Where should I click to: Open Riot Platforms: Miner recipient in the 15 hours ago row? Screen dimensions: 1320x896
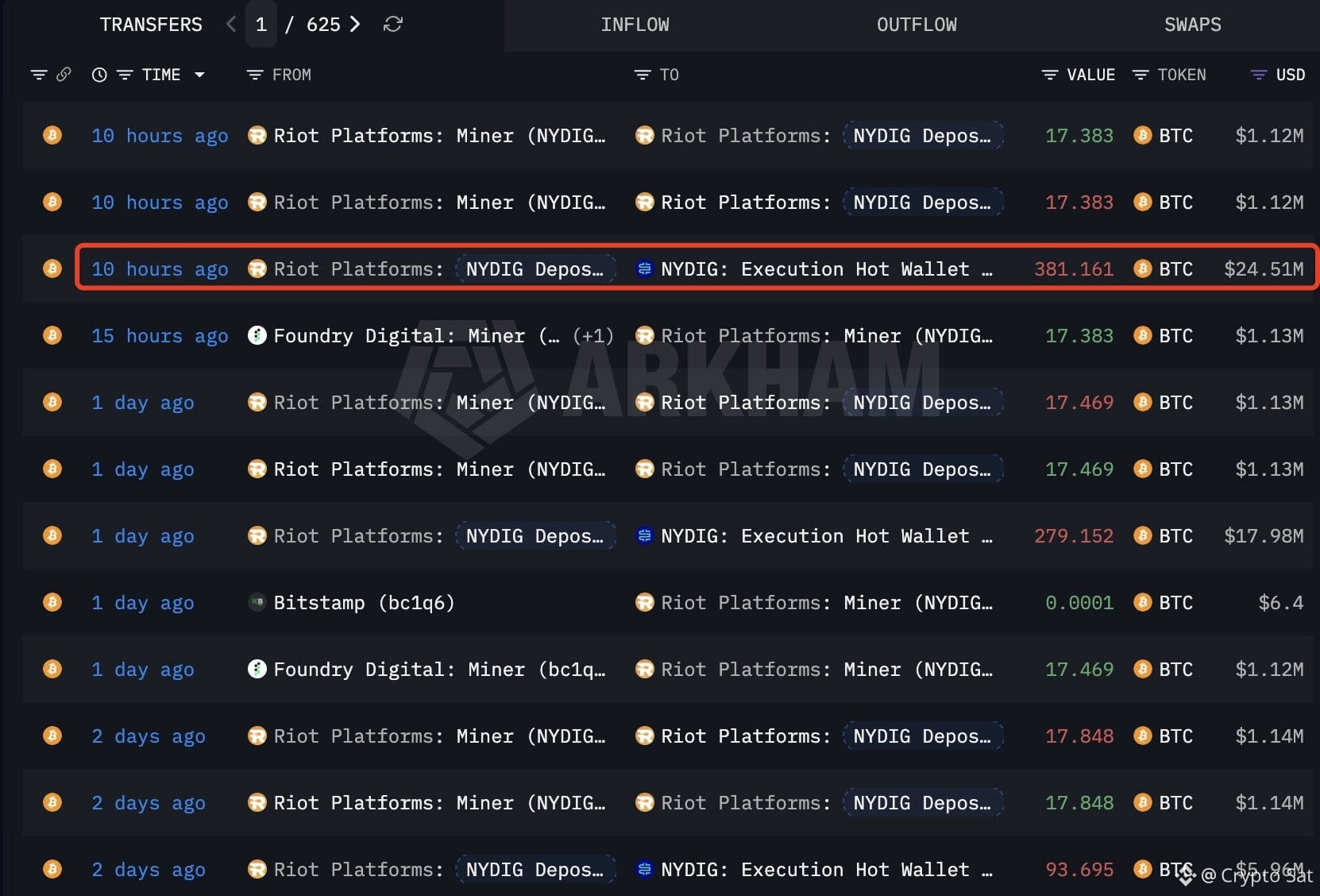tap(827, 336)
